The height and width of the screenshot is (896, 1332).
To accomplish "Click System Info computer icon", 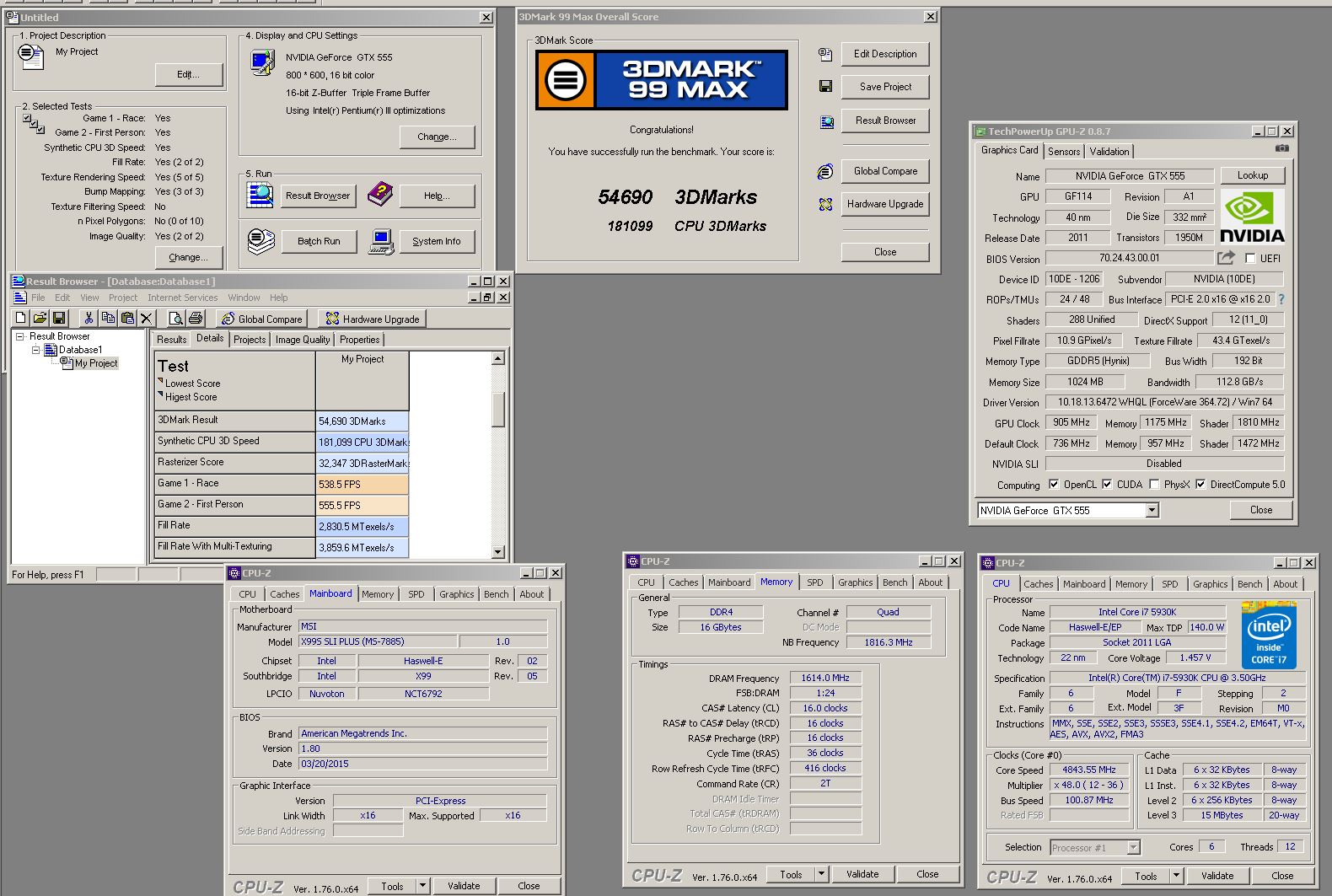I will [381, 241].
